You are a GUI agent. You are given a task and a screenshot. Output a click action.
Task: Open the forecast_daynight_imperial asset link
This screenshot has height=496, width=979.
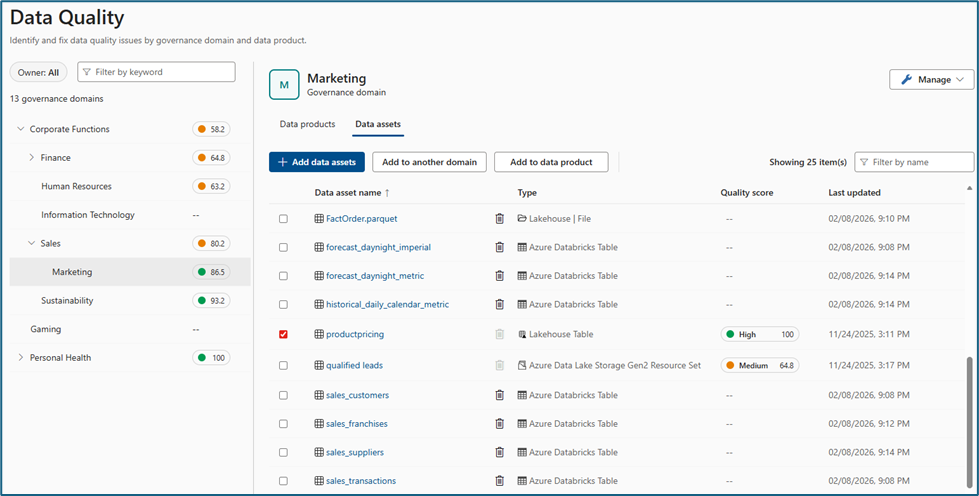(378, 247)
